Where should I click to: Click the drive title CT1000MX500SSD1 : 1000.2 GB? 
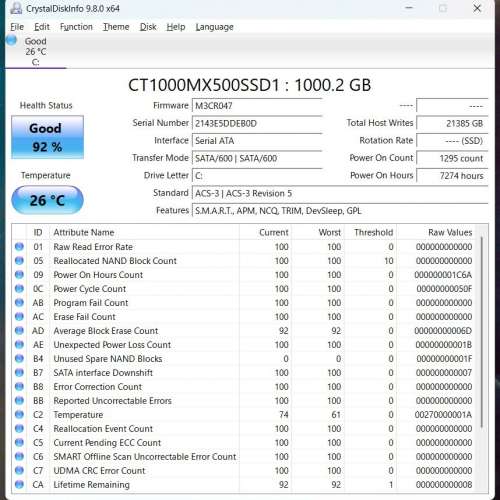click(x=249, y=85)
